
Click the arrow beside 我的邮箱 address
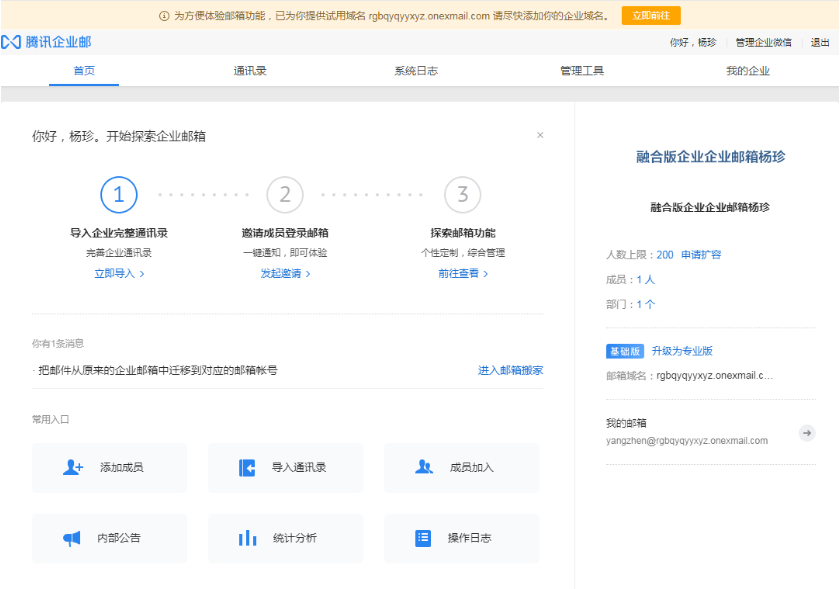(x=806, y=433)
